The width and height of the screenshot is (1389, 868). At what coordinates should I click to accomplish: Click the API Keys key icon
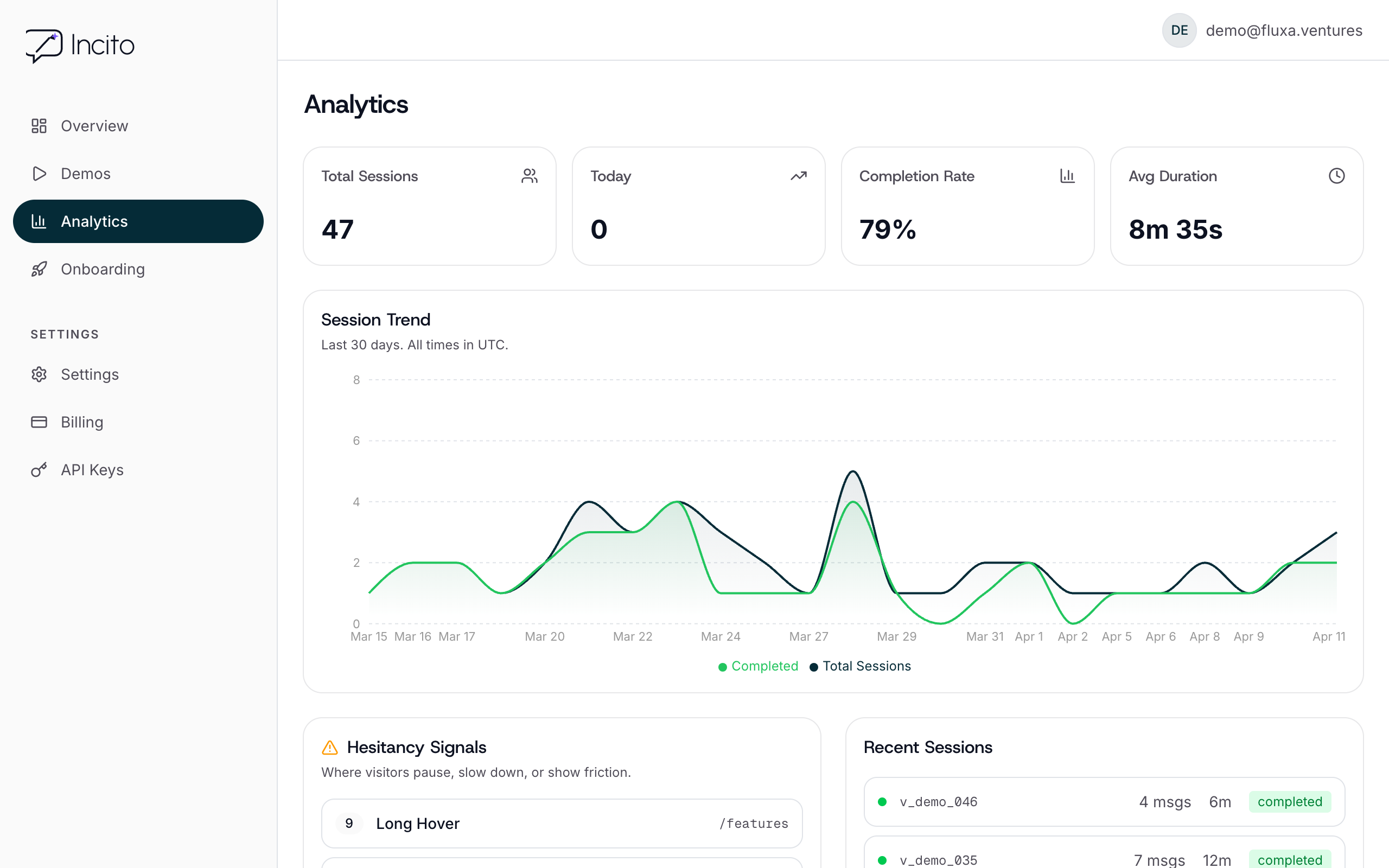click(x=39, y=470)
